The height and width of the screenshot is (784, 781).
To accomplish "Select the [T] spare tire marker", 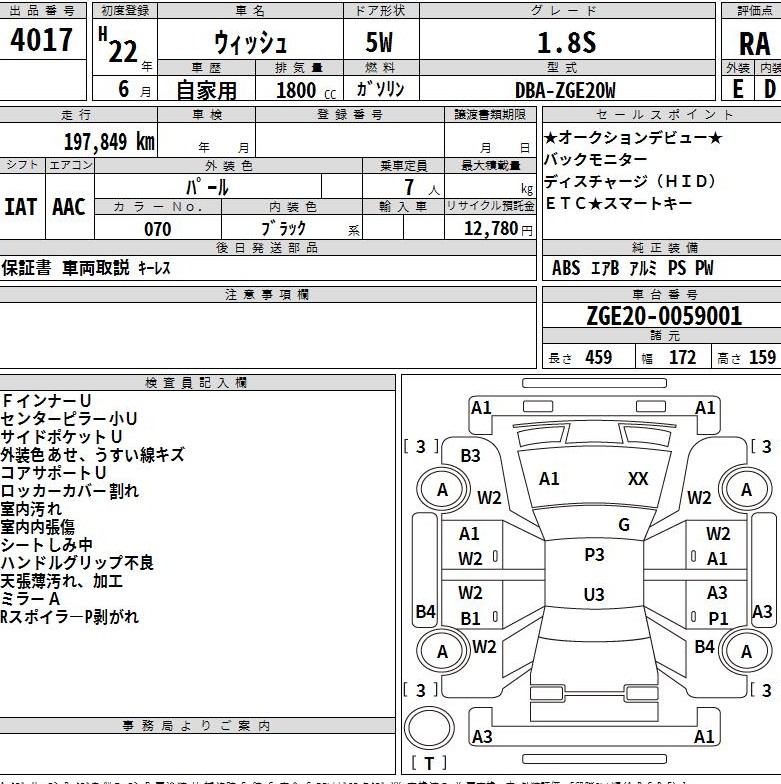I will (428, 763).
